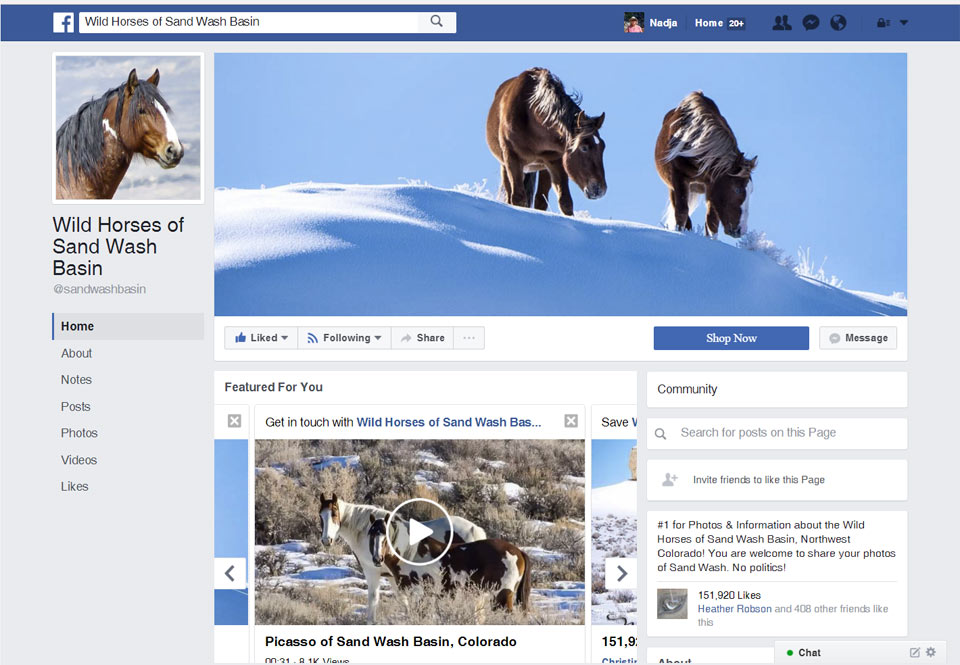
Task: Expand the account menu arrow in top bar
Action: point(904,23)
